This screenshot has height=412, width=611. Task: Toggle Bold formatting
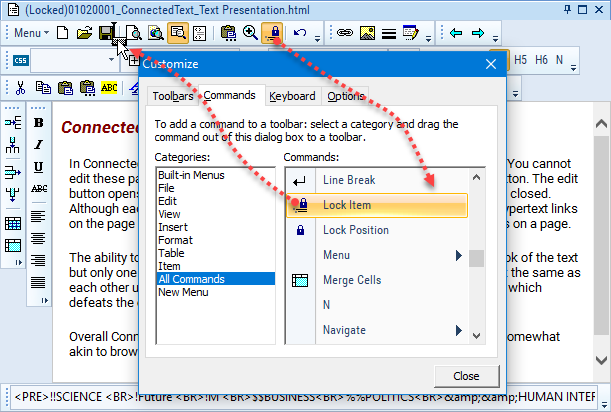coord(38,122)
